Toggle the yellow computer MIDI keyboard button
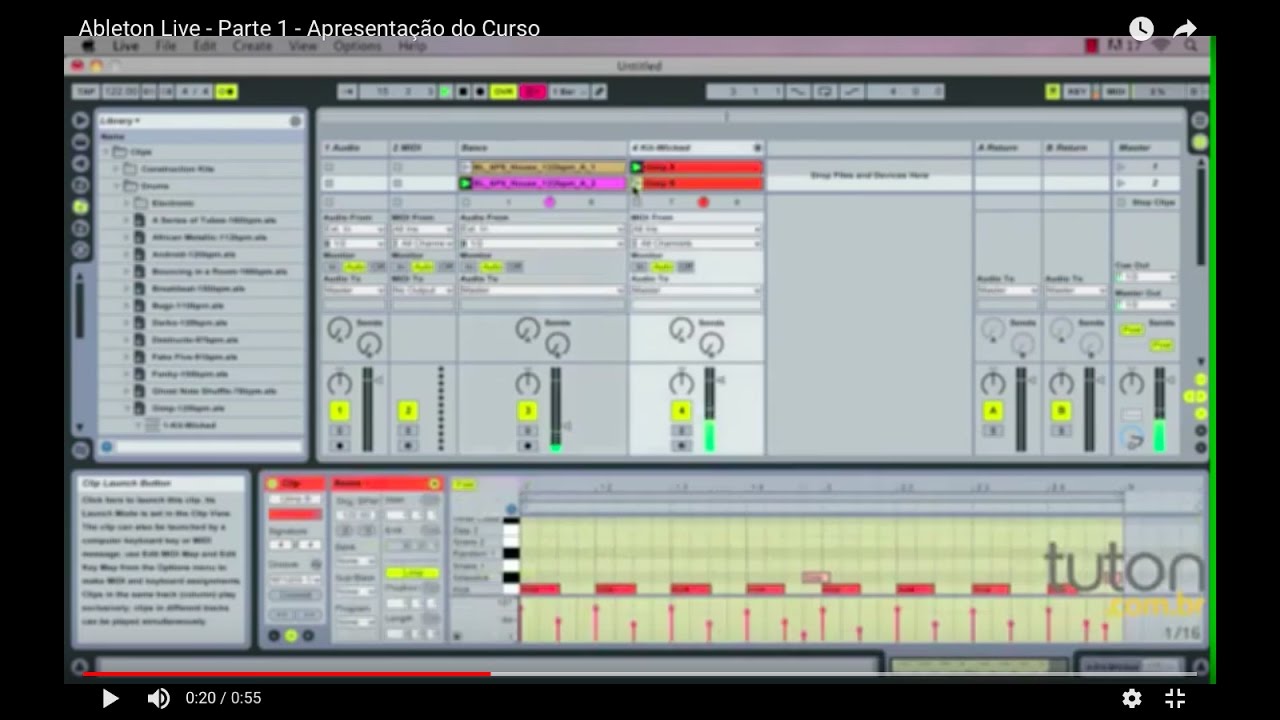Screen dimensions: 1280x720 click(1052, 92)
